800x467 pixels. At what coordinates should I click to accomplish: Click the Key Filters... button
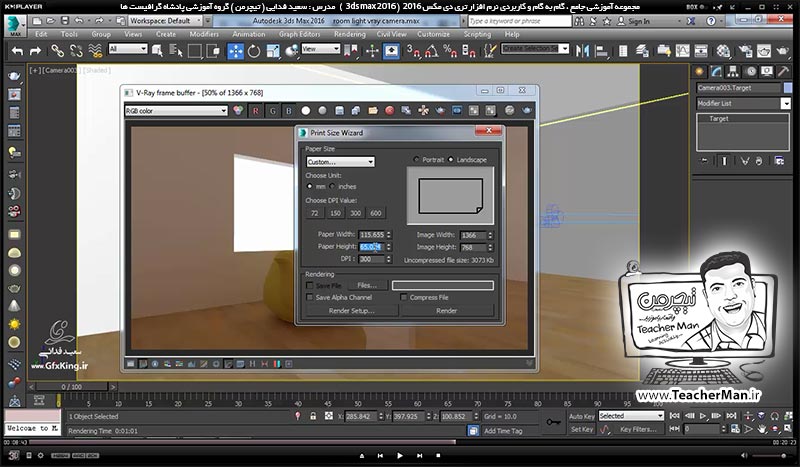(x=638, y=429)
